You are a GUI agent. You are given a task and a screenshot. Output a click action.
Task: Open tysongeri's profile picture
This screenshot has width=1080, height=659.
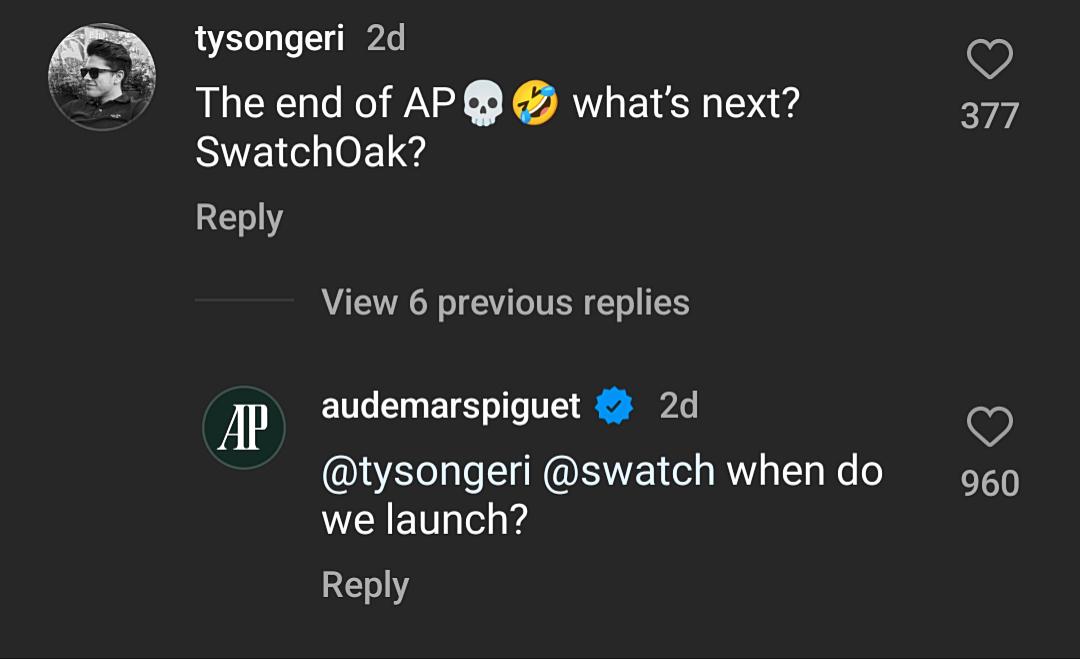coord(102,76)
